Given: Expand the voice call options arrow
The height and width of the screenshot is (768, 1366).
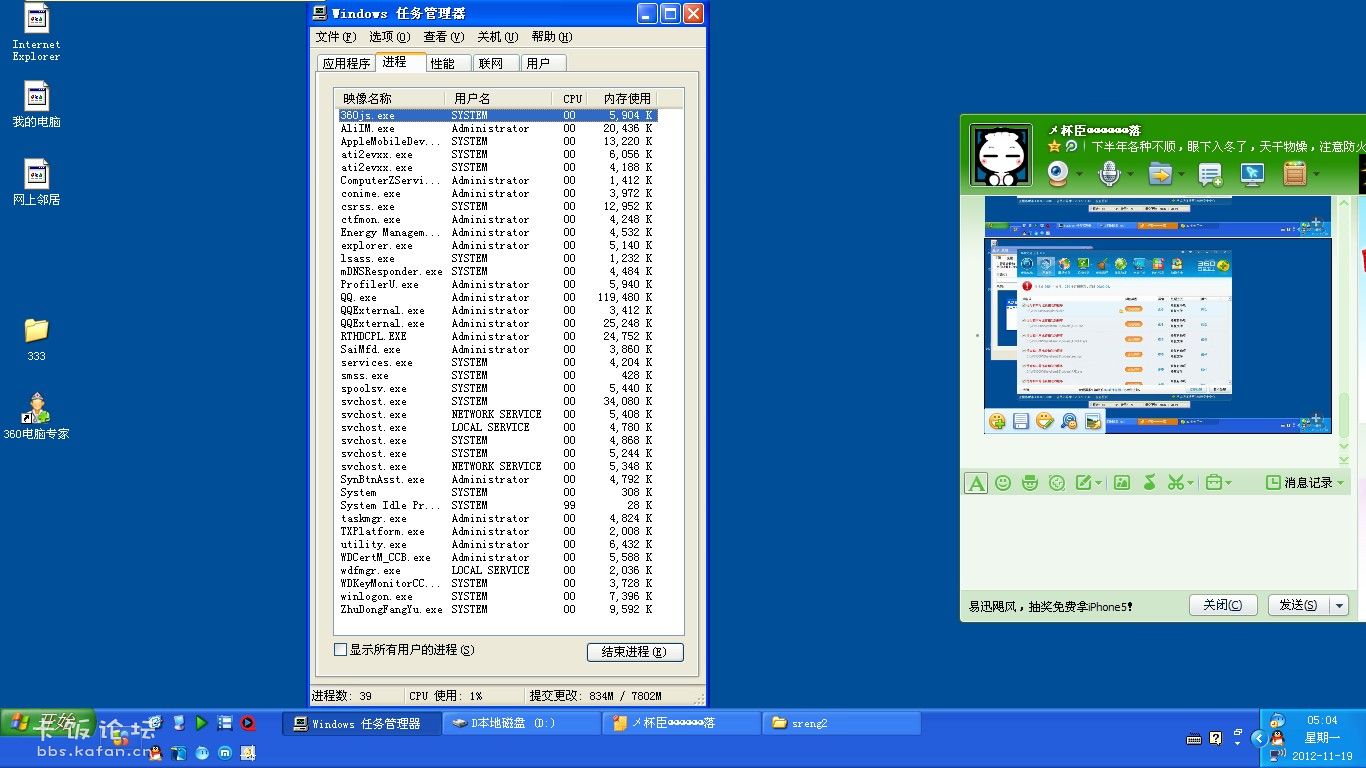Looking at the screenshot, I should 1130,175.
